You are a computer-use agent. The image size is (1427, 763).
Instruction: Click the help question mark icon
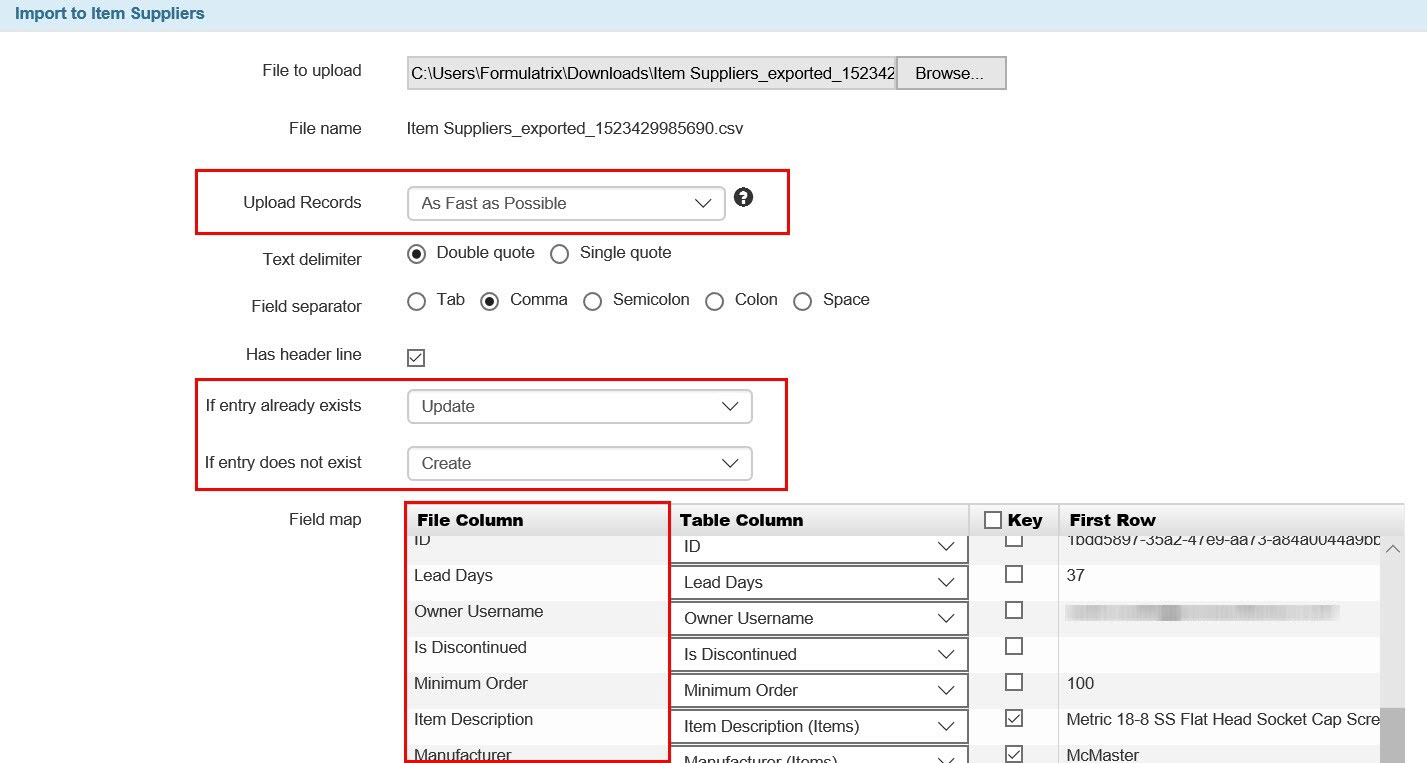tap(743, 197)
